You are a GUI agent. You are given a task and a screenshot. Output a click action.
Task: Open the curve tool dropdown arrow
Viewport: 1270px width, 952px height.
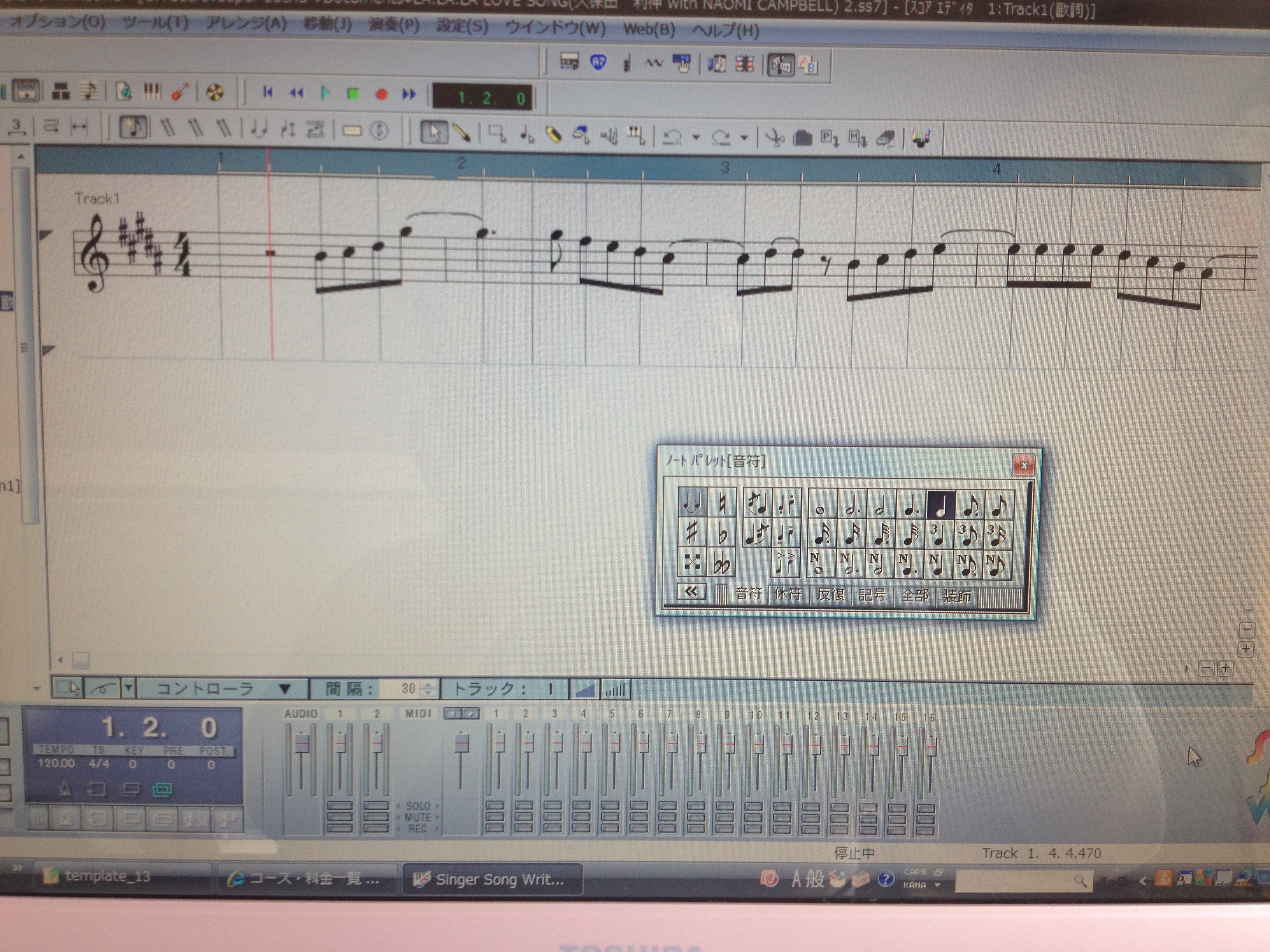[129, 688]
